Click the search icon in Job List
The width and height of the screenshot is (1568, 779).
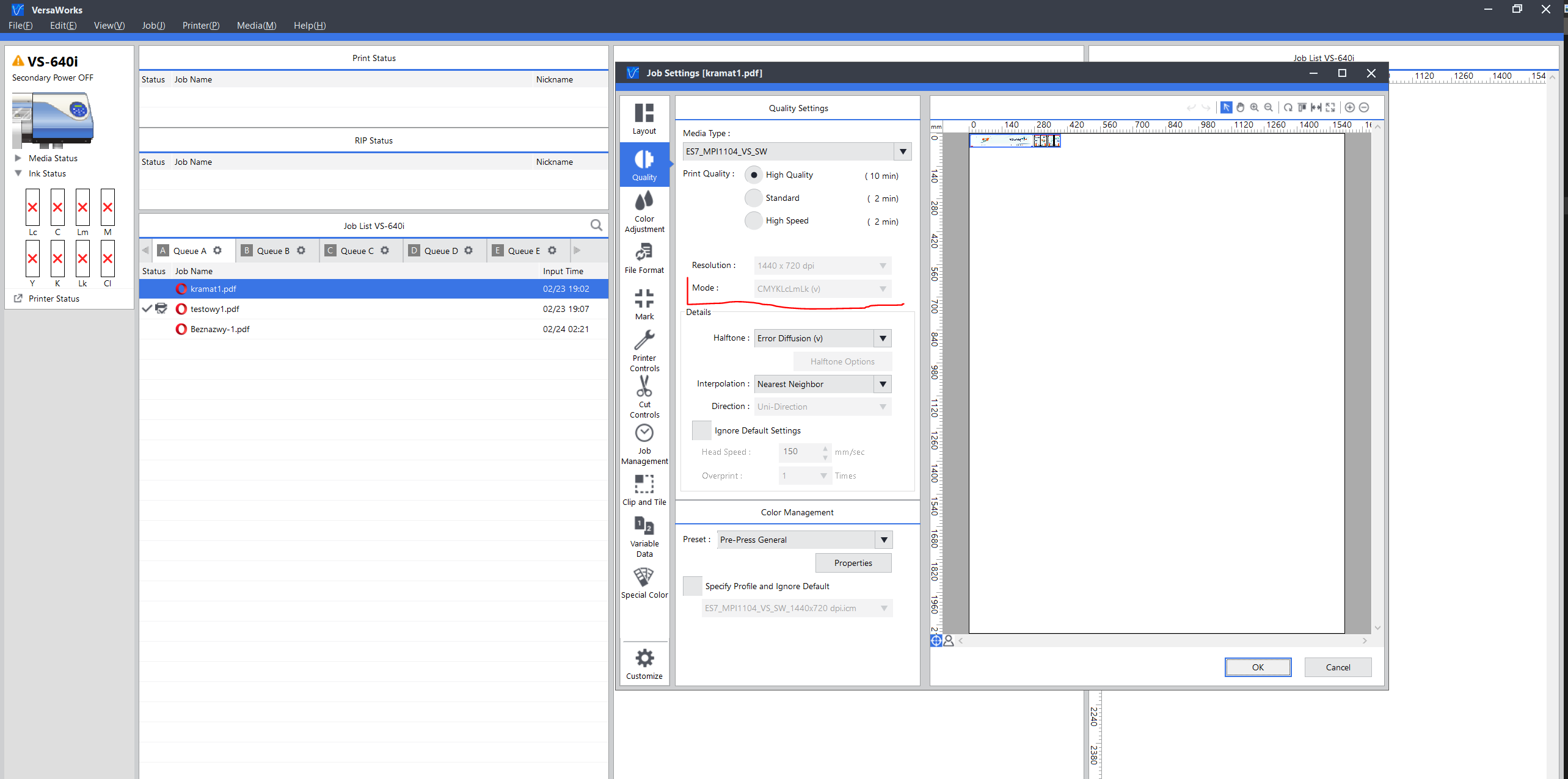596,225
